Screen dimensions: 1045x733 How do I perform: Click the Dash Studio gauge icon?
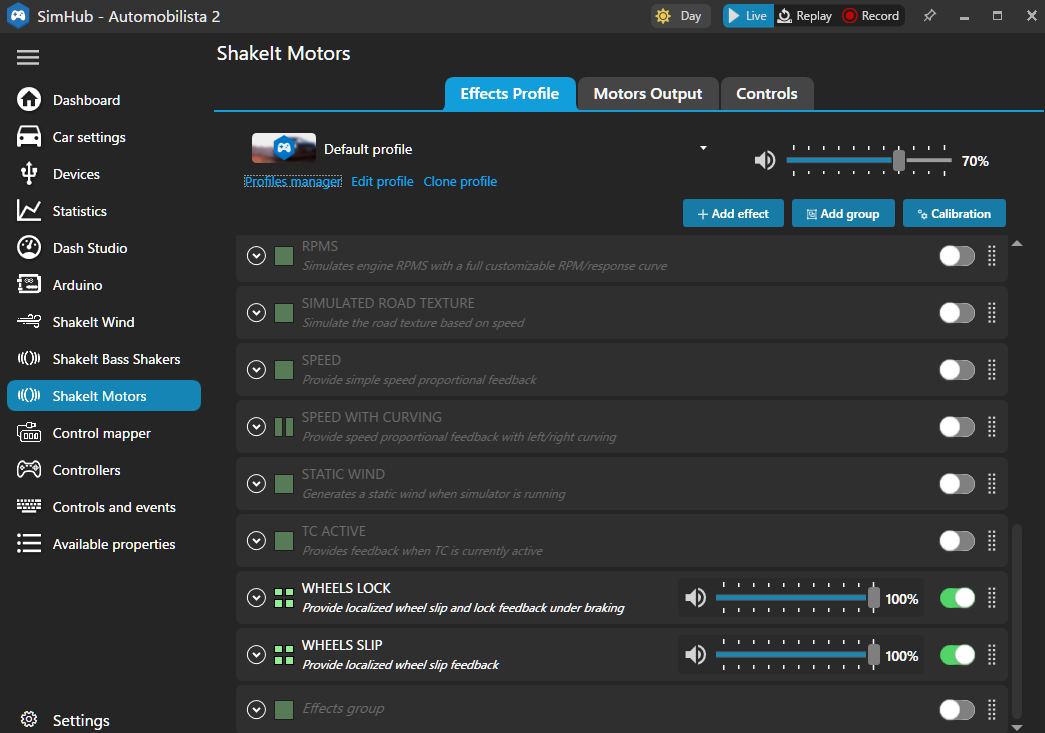tap(29, 247)
